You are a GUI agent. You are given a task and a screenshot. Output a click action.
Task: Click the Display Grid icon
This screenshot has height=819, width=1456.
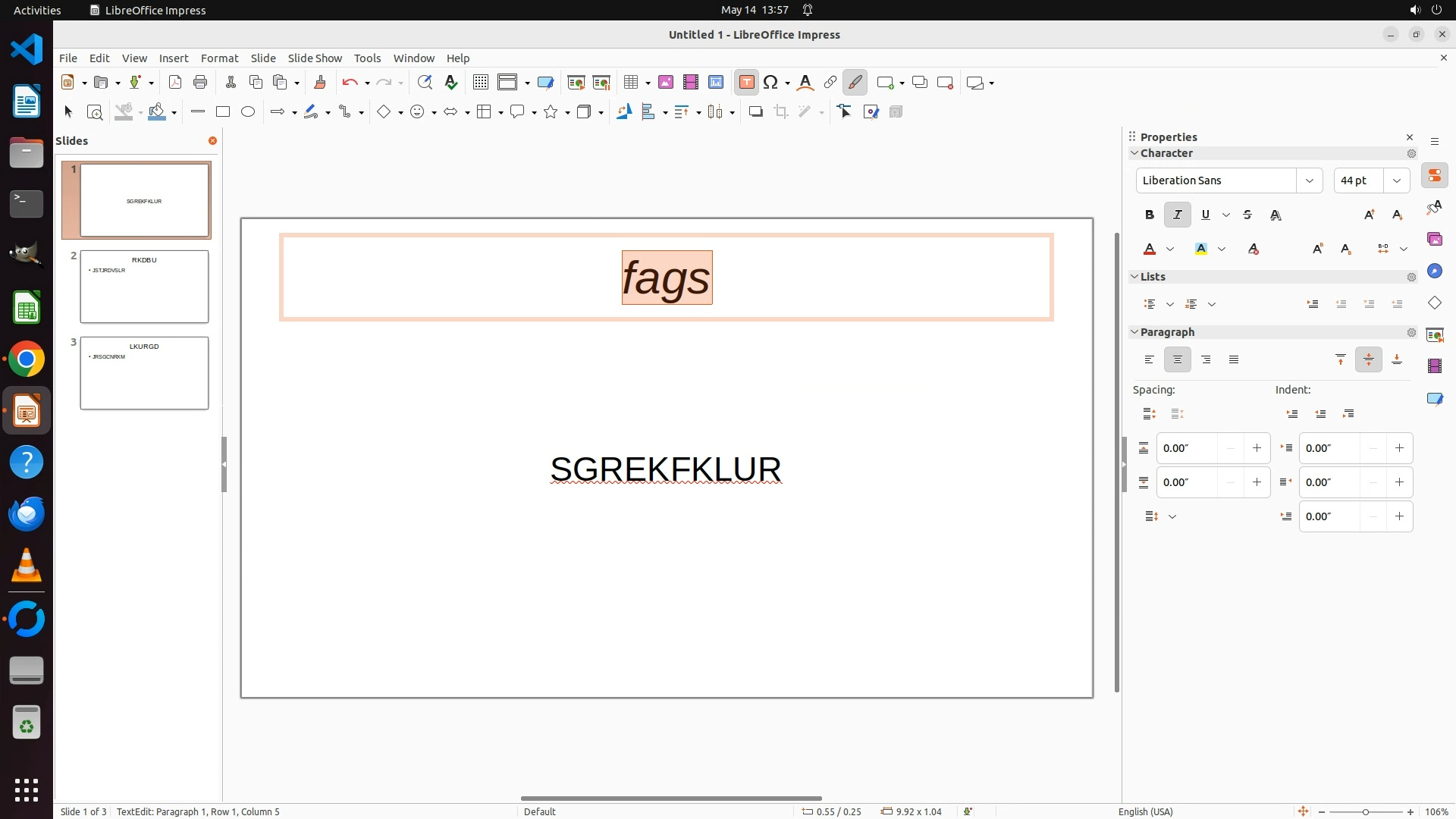point(480,83)
